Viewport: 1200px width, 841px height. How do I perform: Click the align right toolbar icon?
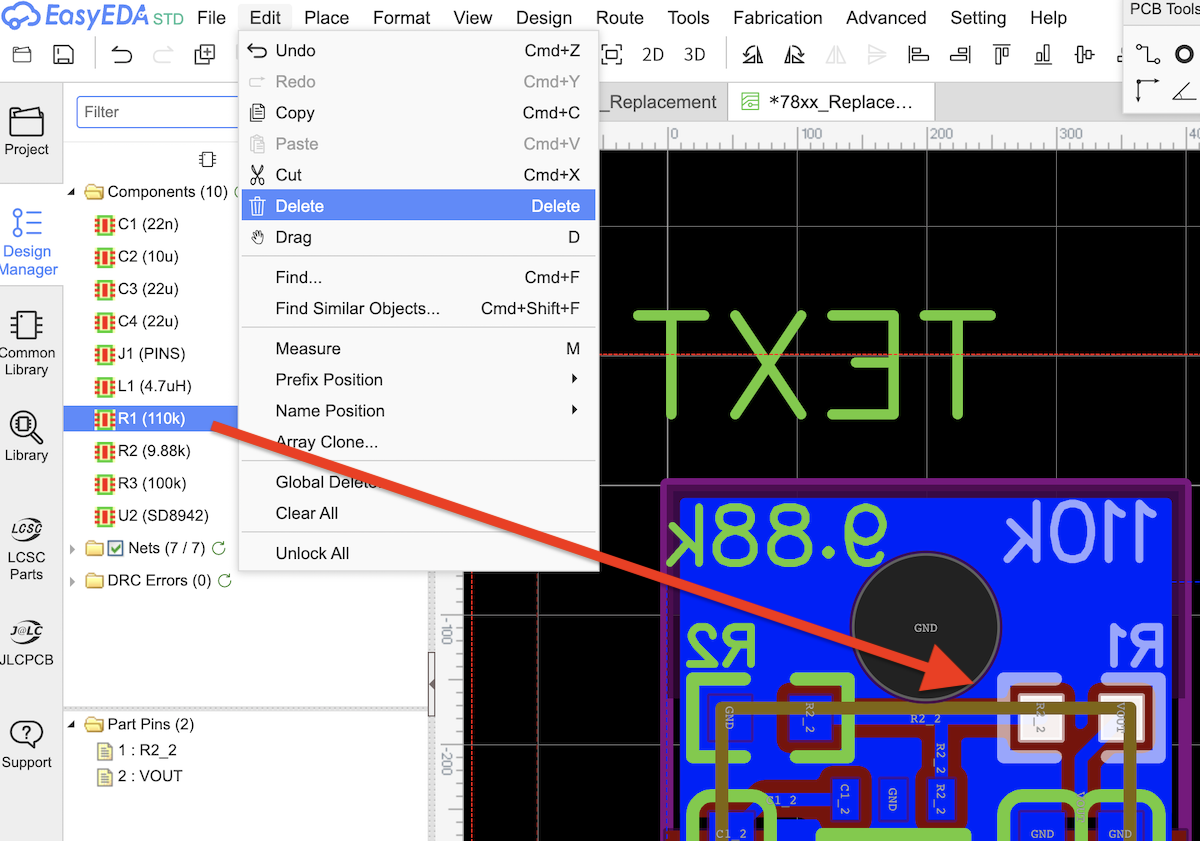point(960,54)
